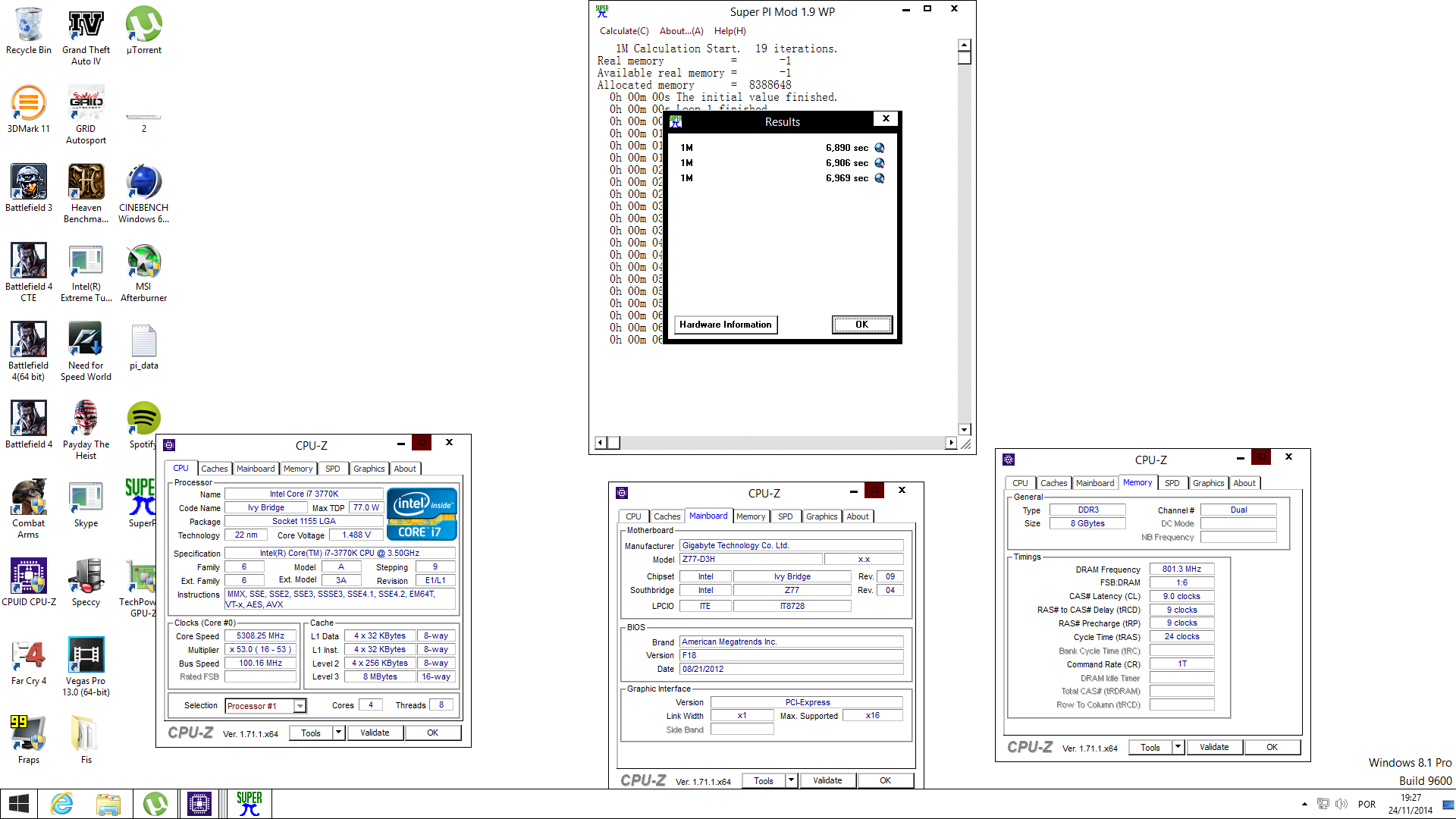Open validation link for 6.969 sec result
This screenshot has width=1456, height=819.
click(880, 178)
